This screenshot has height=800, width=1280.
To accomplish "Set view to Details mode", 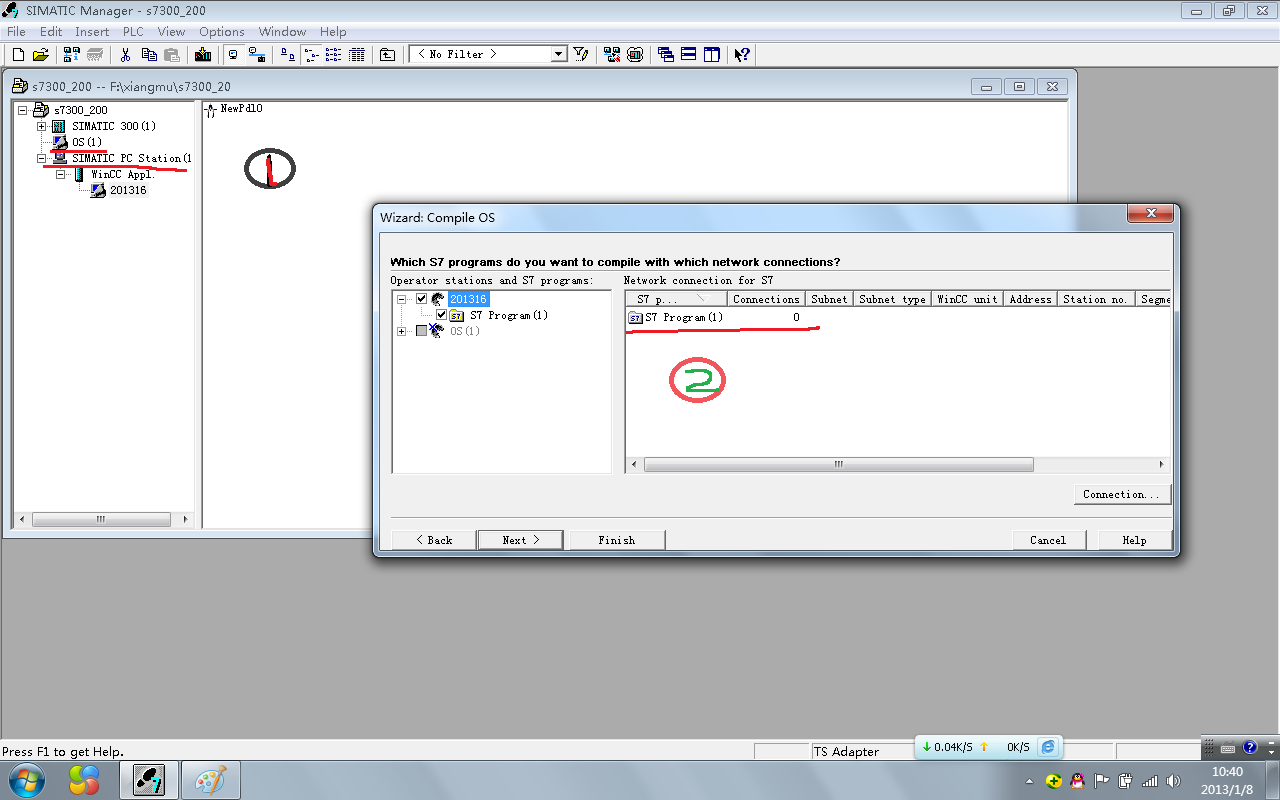I will 357,54.
